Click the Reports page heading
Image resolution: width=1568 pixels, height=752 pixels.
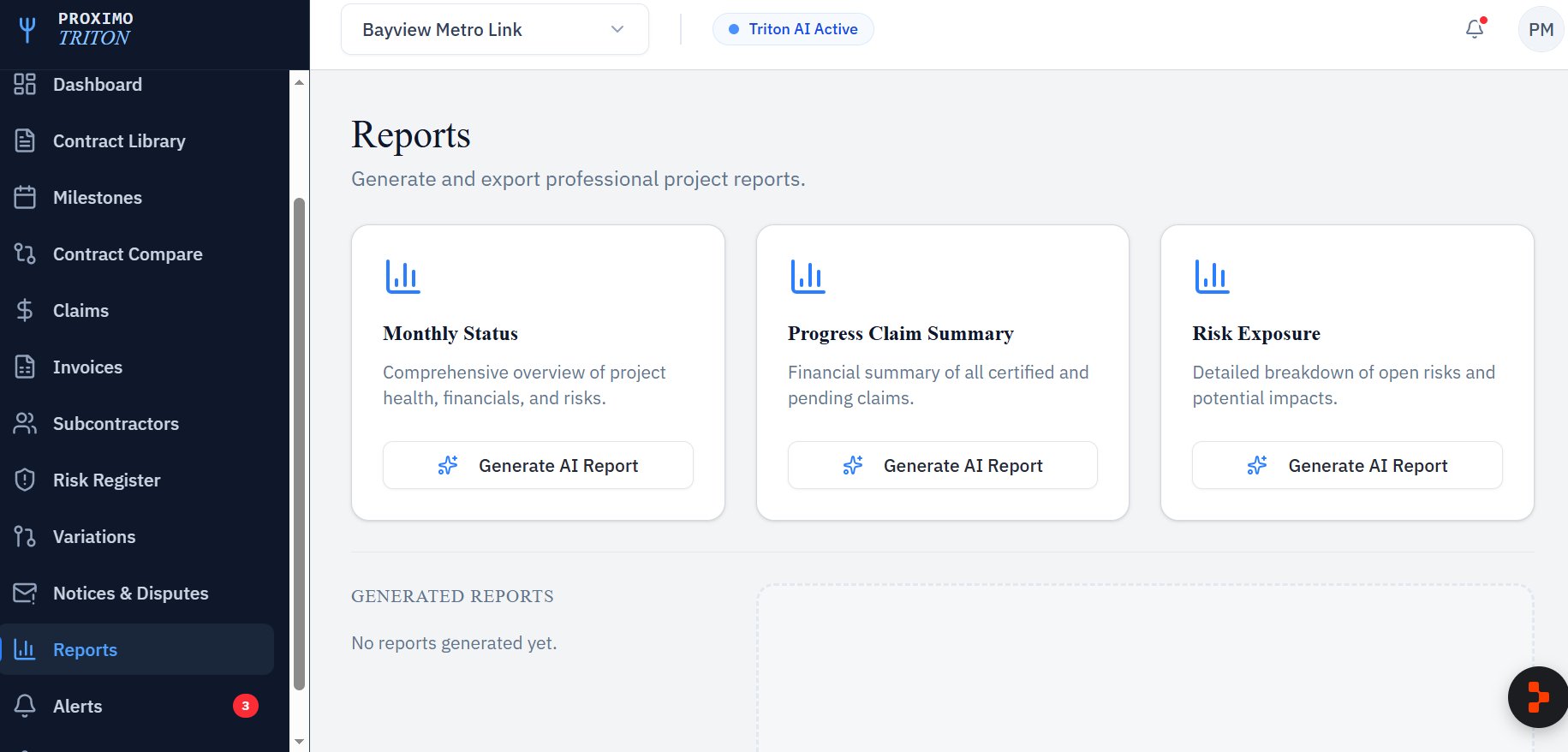click(x=411, y=135)
